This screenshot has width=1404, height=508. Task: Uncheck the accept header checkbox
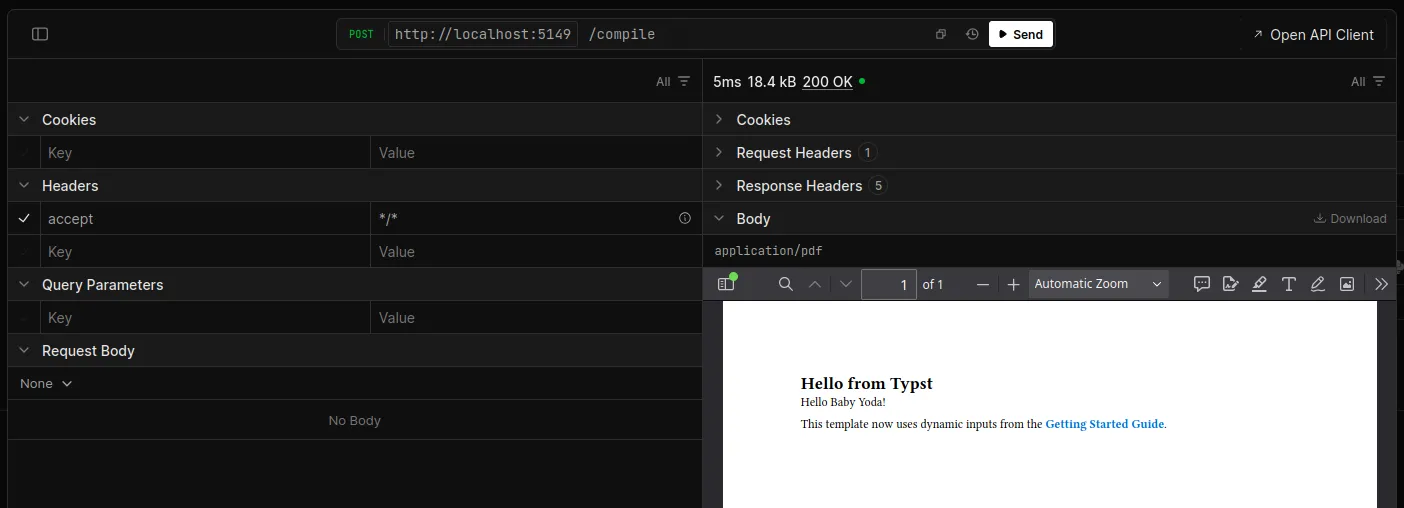coord(24,218)
